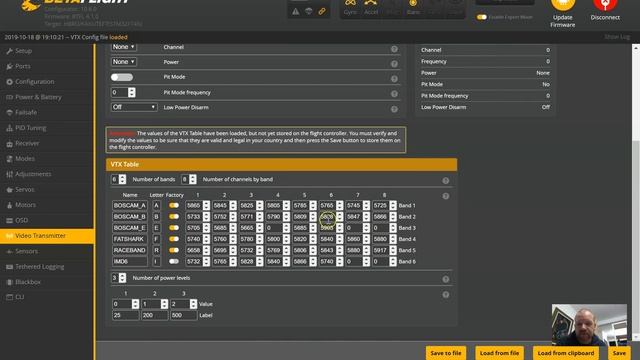Toggle Factory switch for BOSCAM_E band
The height and width of the screenshot is (360, 640).
pos(174,228)
